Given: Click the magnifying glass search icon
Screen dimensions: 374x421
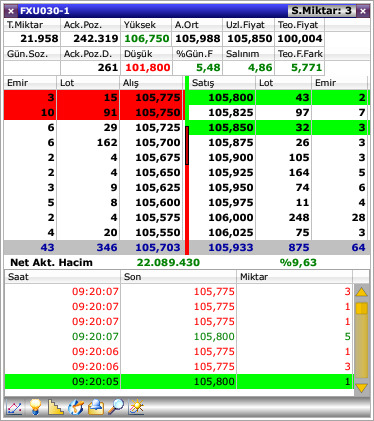Looking at the screenshot, I should (x=116, y=407).
